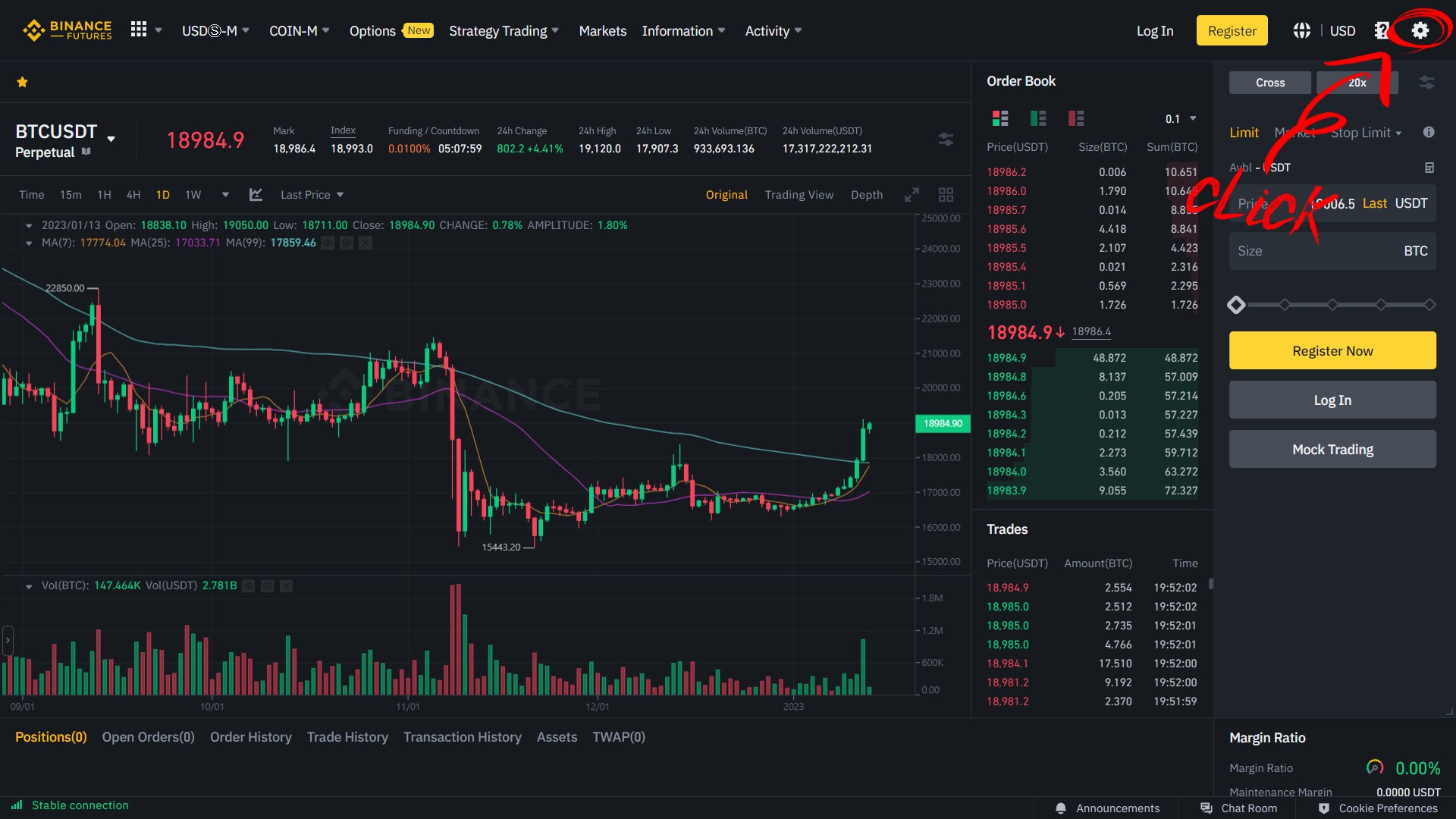Hide the MA indicator using eye icon
This screenshot has height=819, width=1456.
(x=328, y=243)
